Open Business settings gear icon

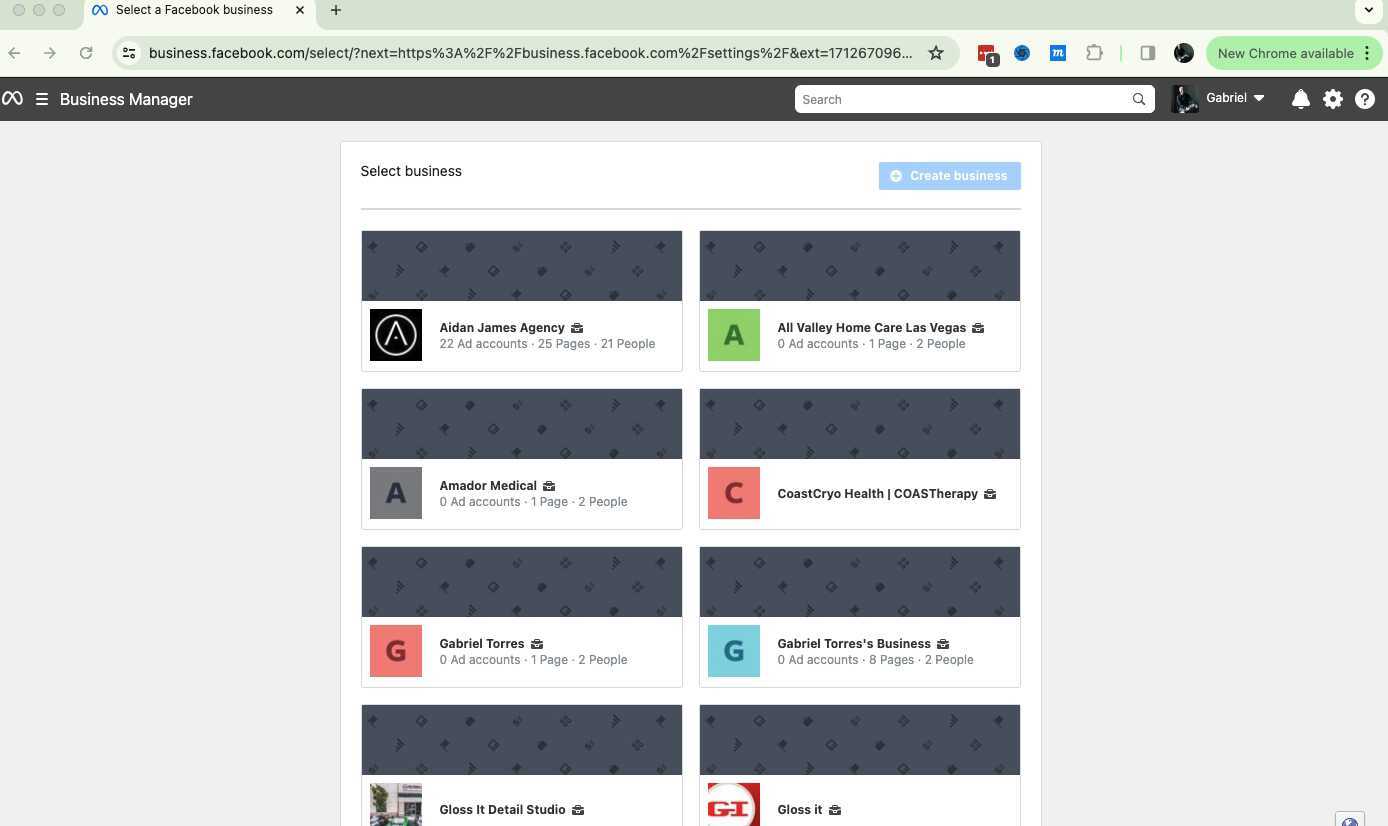coord(1333,99)
